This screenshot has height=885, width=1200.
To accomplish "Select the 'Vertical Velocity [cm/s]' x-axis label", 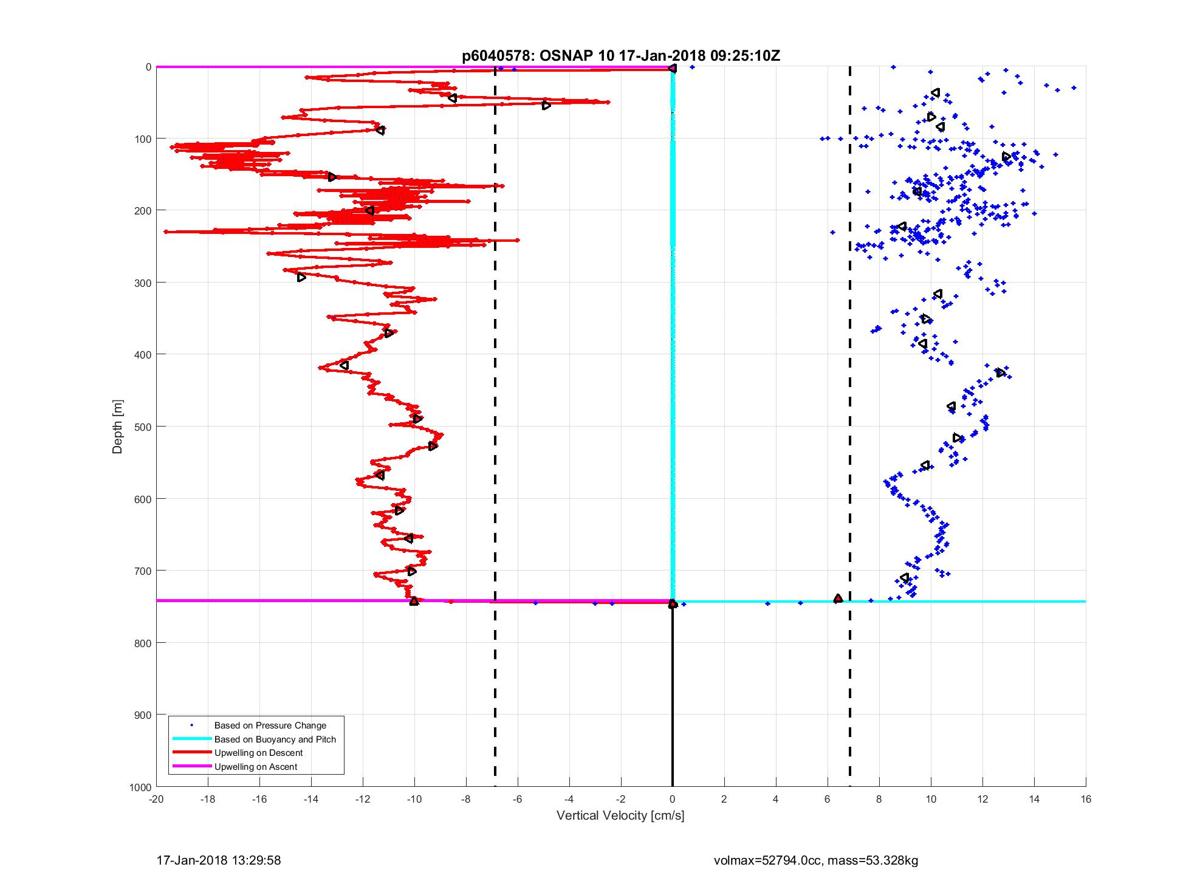I will coord(620,817).
